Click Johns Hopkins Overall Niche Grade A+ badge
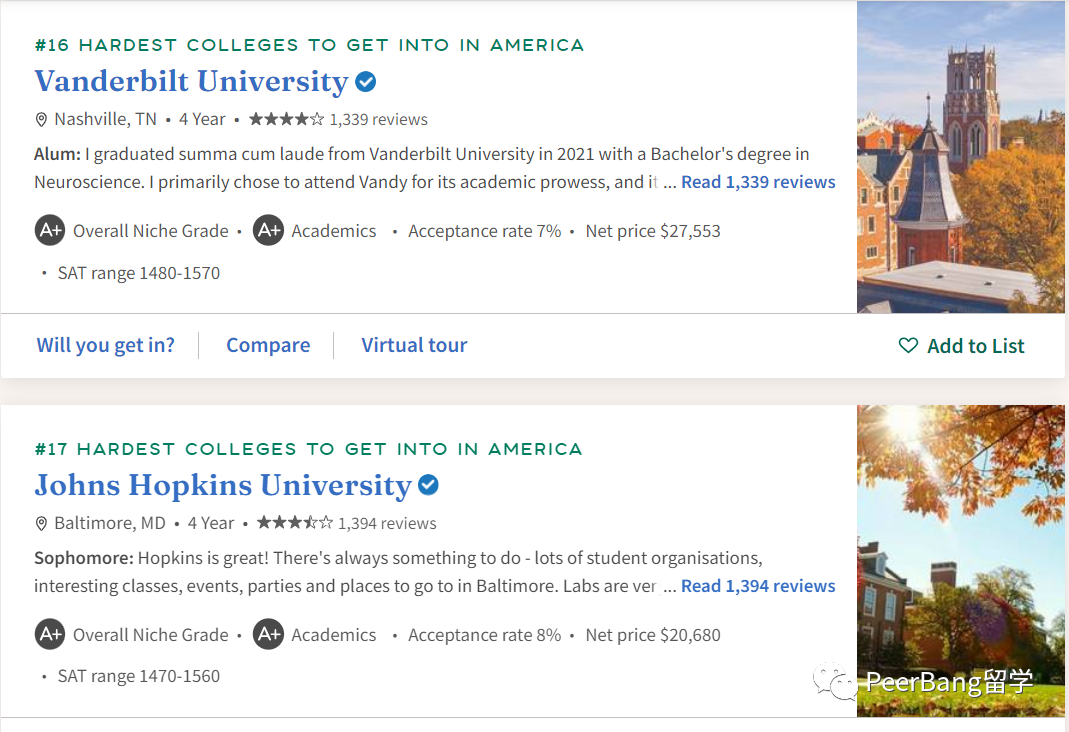 pos(50,635)
